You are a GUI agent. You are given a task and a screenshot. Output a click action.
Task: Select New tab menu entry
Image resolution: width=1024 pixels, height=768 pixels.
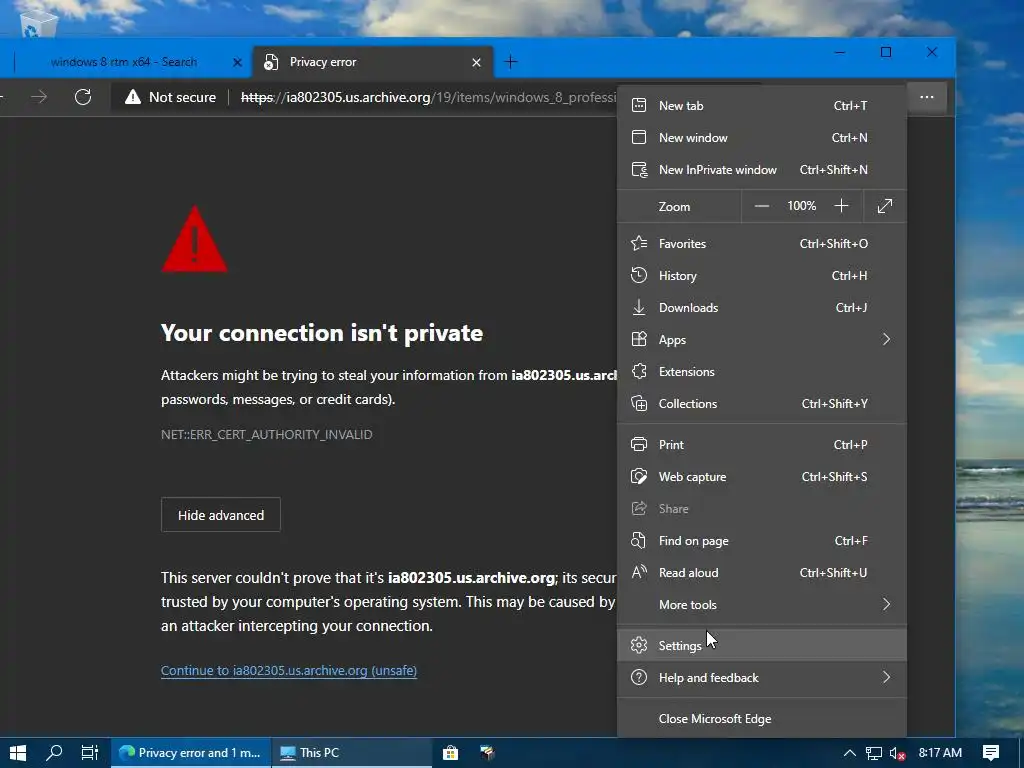coord(761,105)
